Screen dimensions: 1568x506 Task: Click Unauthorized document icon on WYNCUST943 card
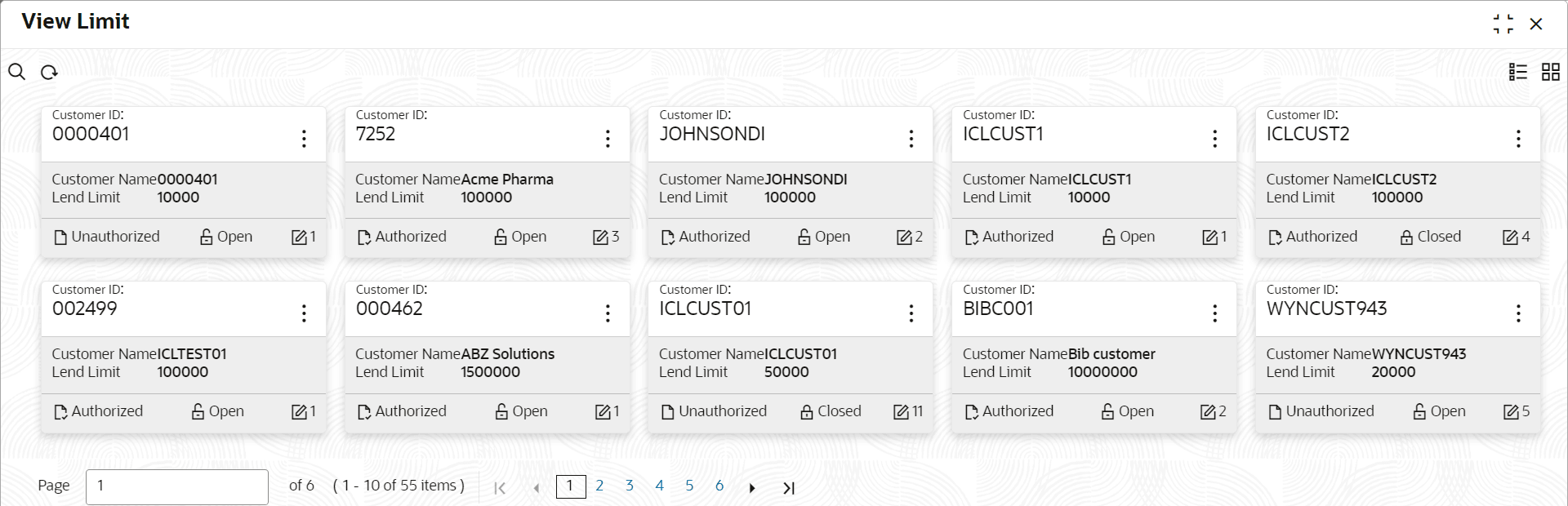pos(1276,412)
